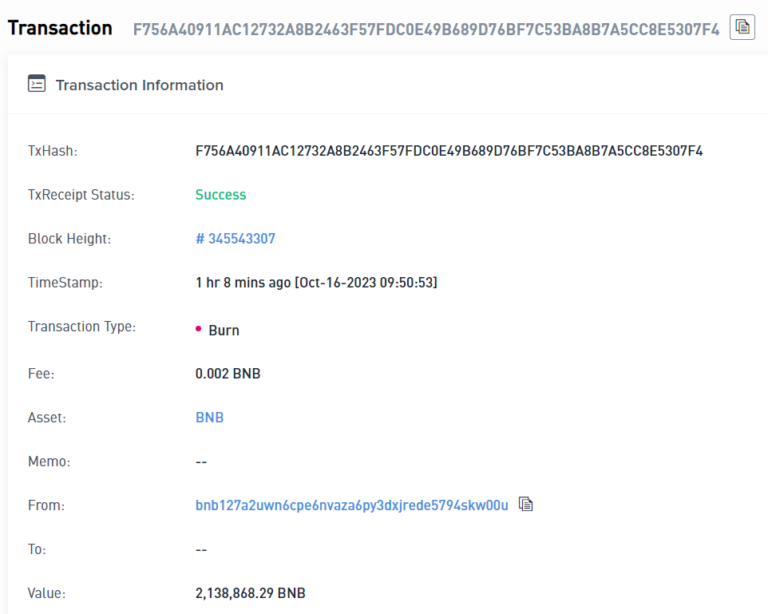
Task: Select the grey hash in the header
Action: click(x=426, y=29)
